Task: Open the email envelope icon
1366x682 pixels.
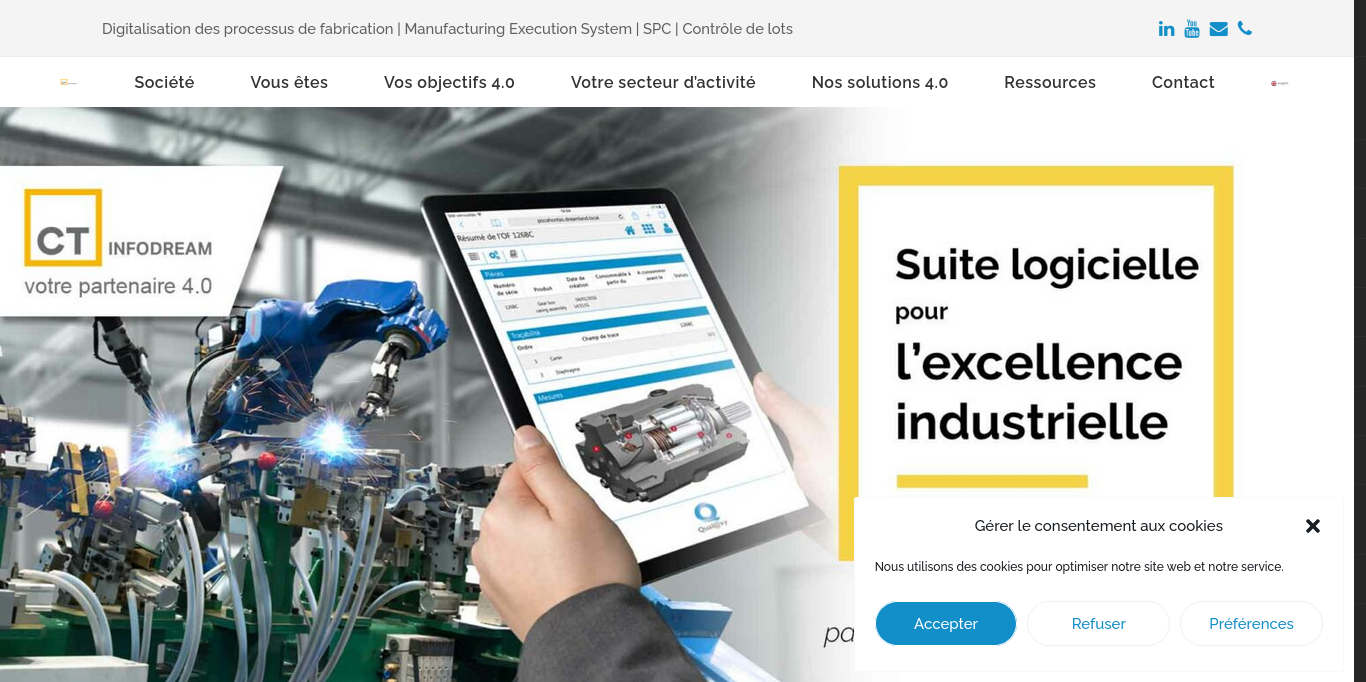Action: pos(1218,28)
